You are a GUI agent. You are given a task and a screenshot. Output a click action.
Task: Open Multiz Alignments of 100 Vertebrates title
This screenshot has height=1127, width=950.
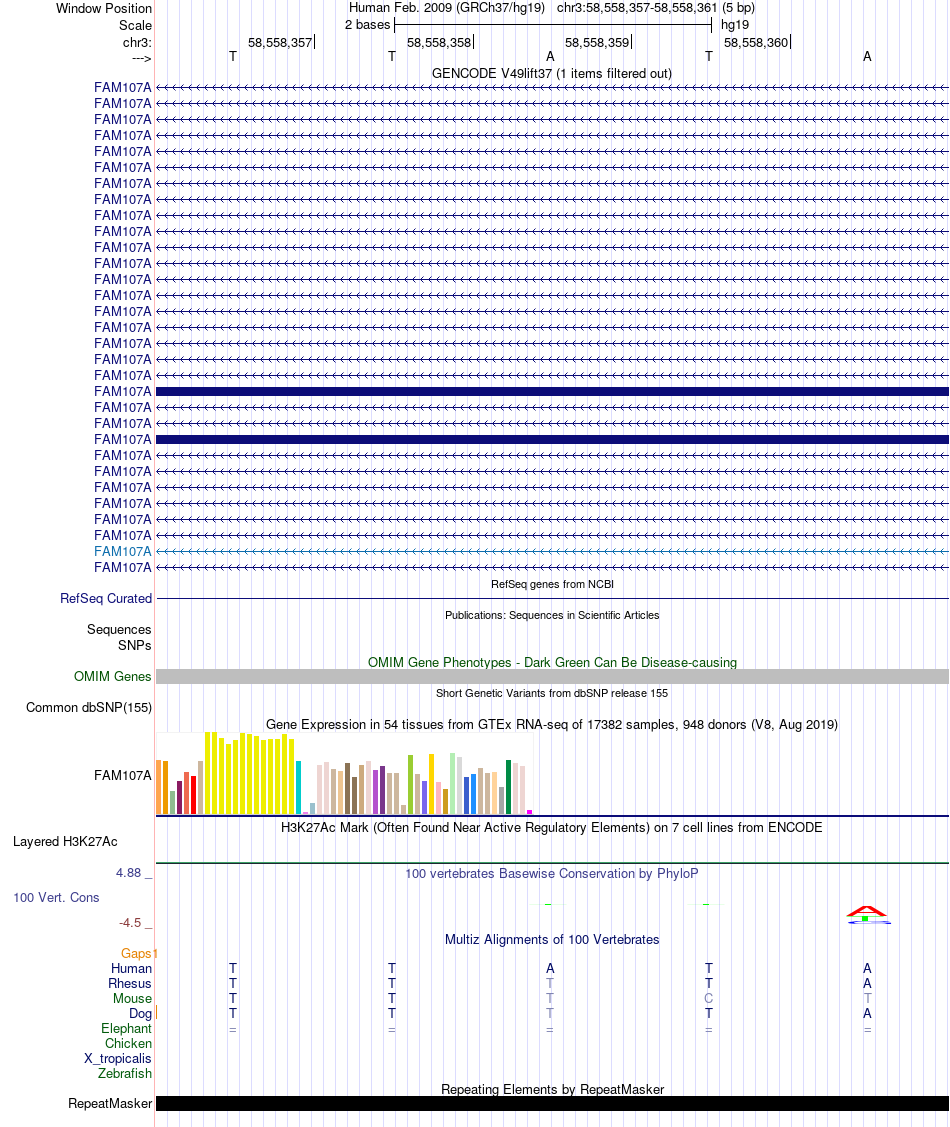[552, 939]
